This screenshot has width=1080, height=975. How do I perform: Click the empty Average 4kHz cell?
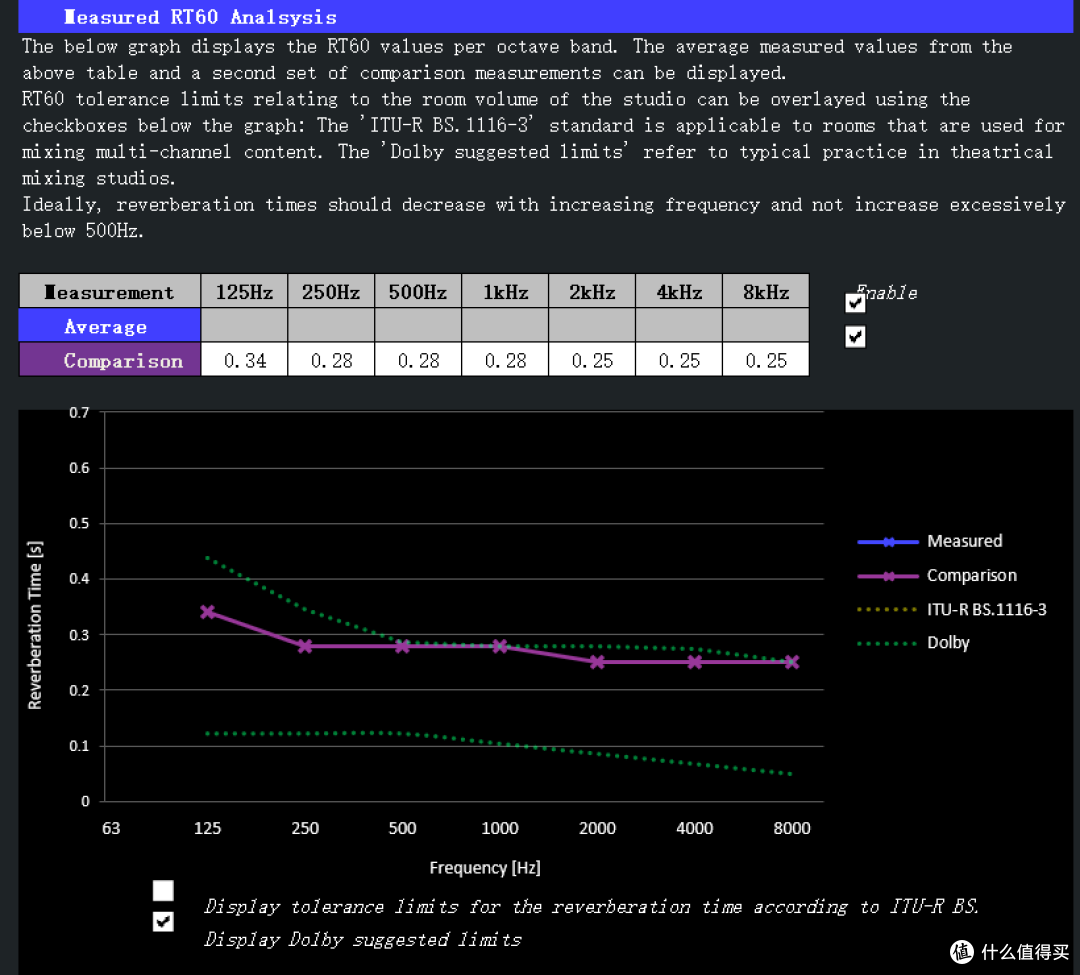(x=678, y=325)
